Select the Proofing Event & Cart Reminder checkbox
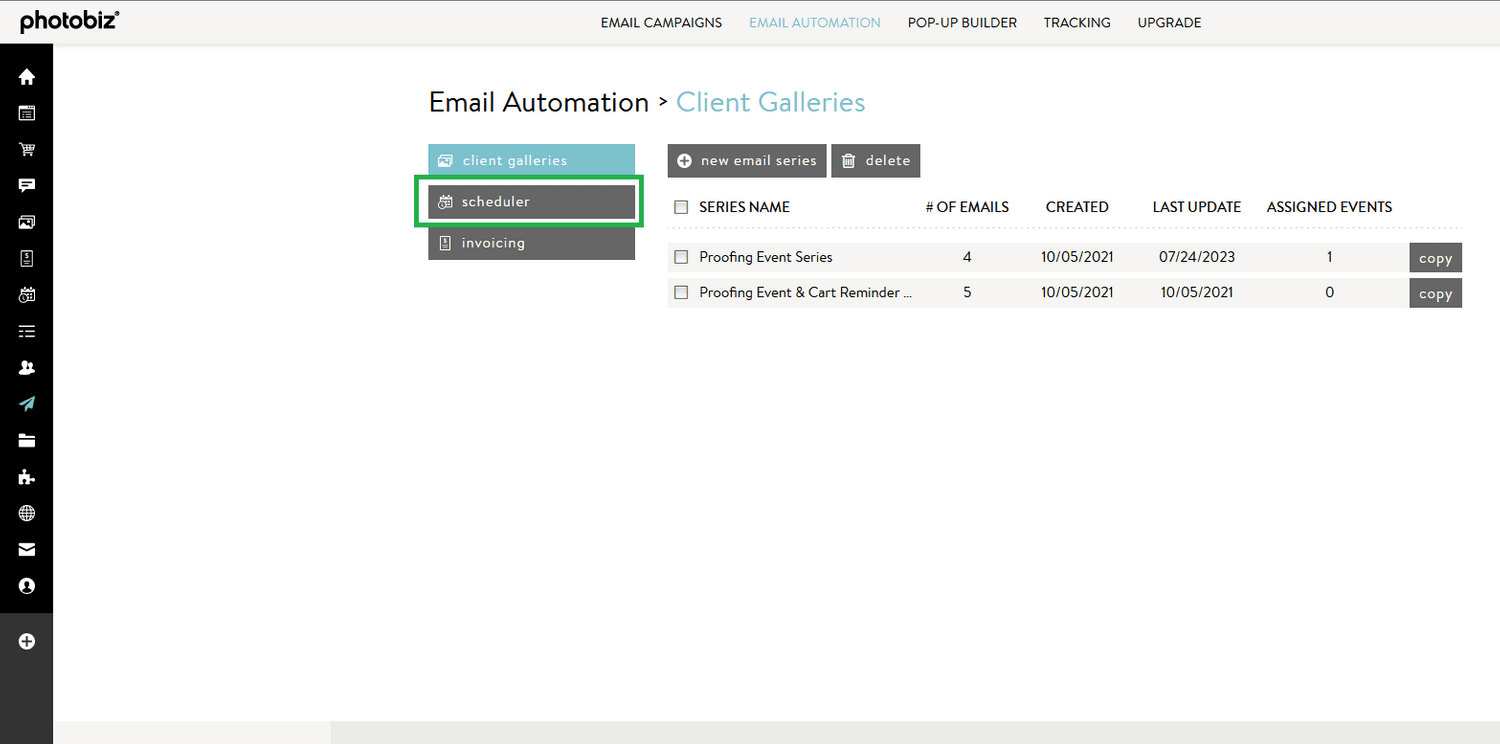 [681, 292]
